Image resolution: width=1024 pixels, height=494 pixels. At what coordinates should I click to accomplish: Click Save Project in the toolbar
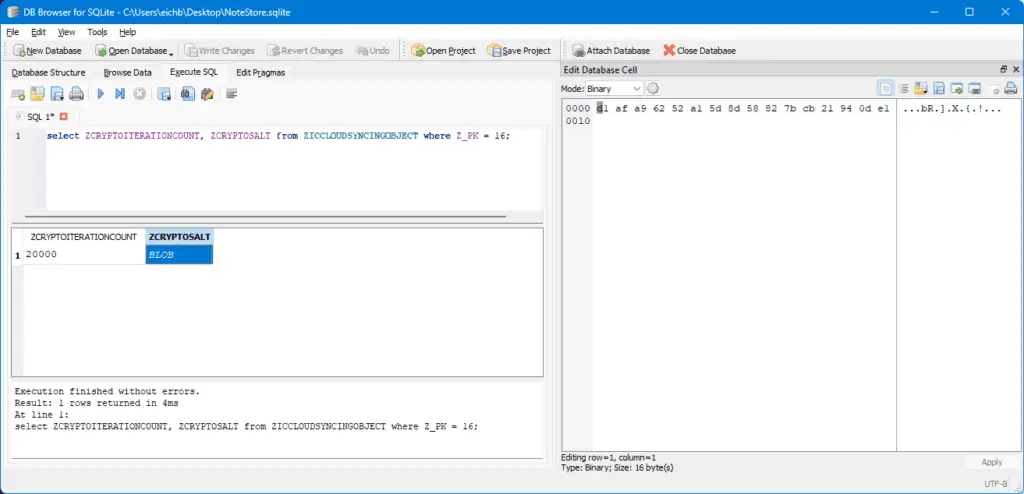click(519, 50)
